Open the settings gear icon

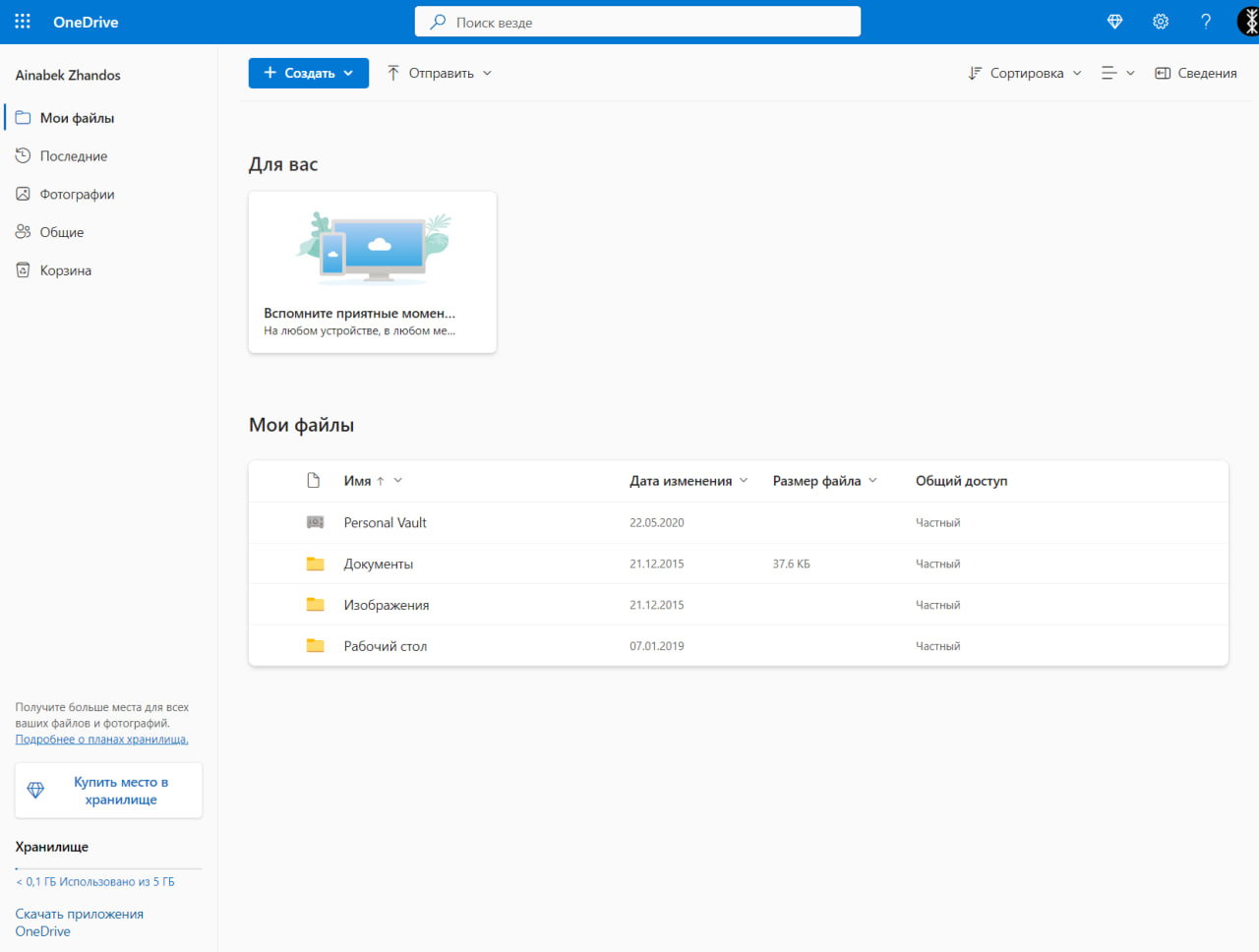1161,22
